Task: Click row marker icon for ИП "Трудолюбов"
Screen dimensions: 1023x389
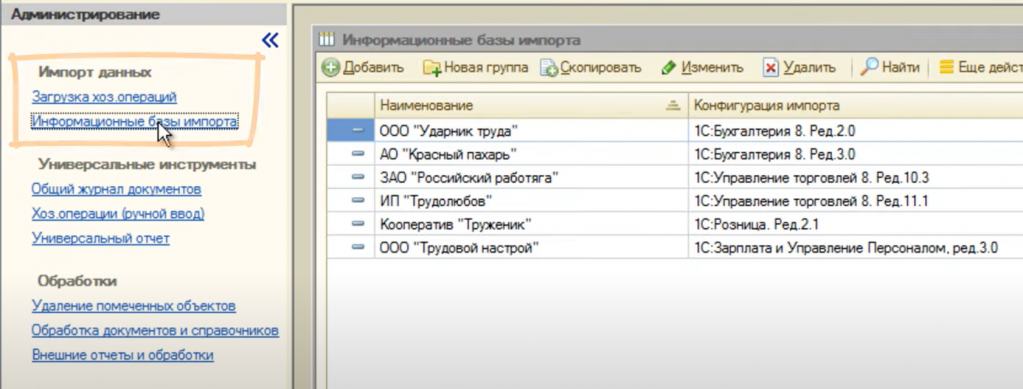Action: click(358, 201)
